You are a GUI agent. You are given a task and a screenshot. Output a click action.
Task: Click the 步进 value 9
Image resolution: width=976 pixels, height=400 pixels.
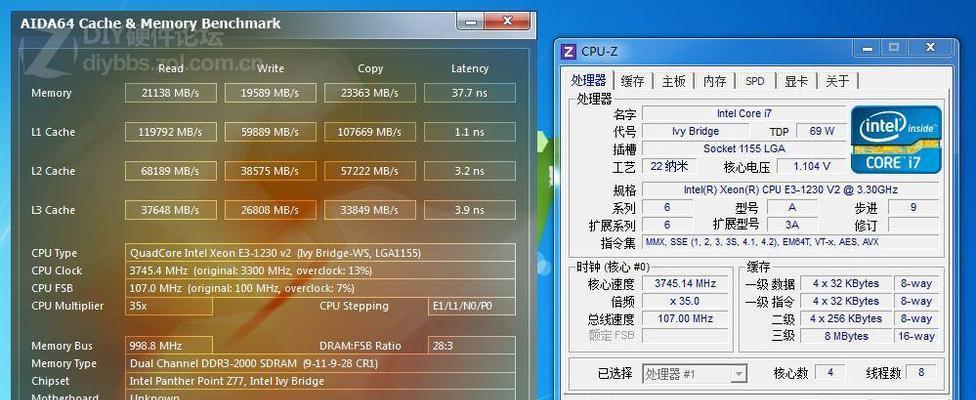tap(913, 207)
